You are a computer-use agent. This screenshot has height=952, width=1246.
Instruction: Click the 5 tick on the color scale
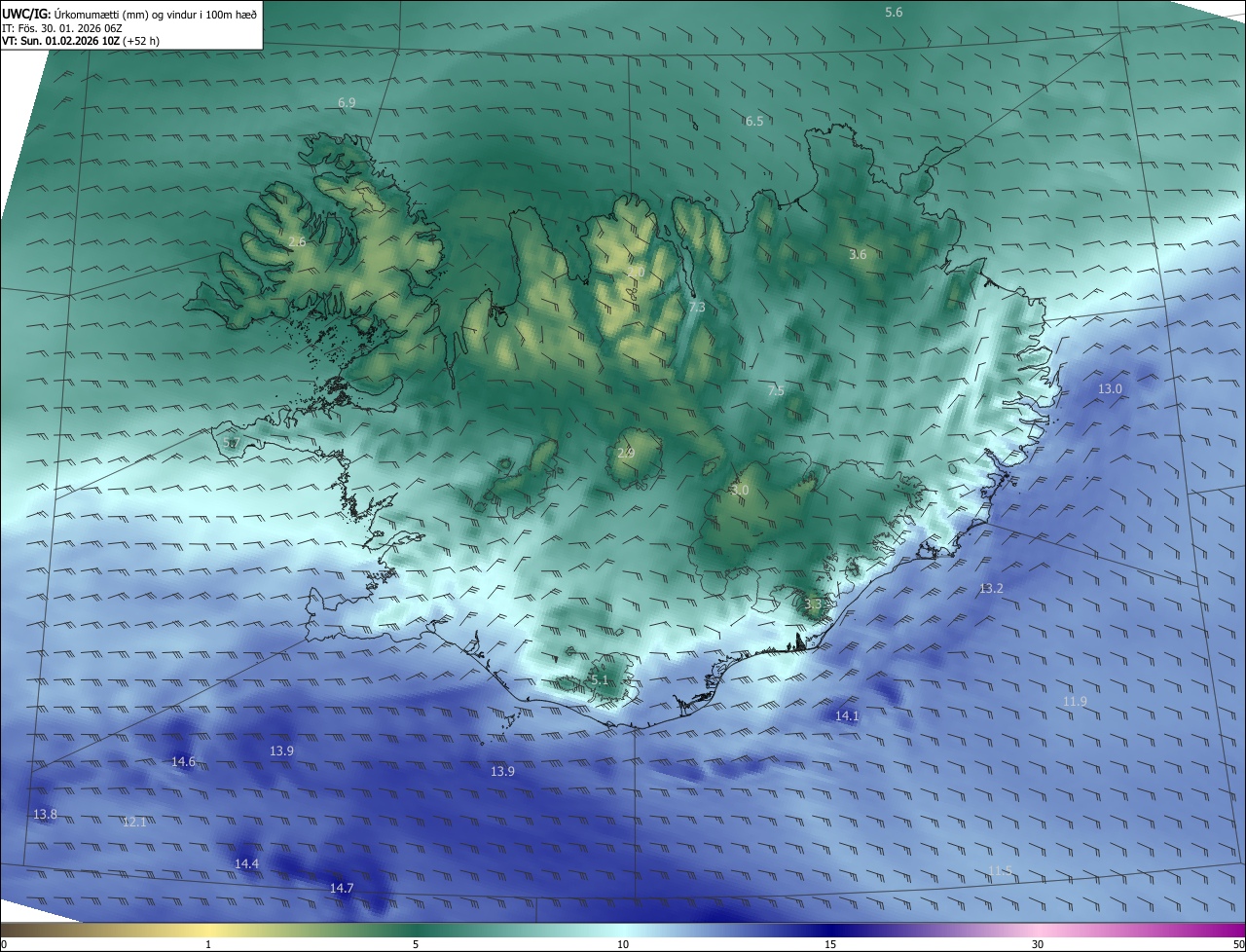[x=416, y=944]
